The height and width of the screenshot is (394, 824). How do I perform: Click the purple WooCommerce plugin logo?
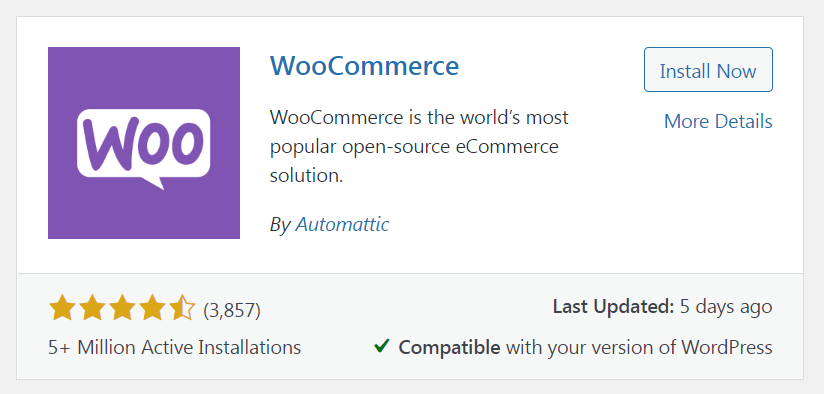tap(144, 143)
